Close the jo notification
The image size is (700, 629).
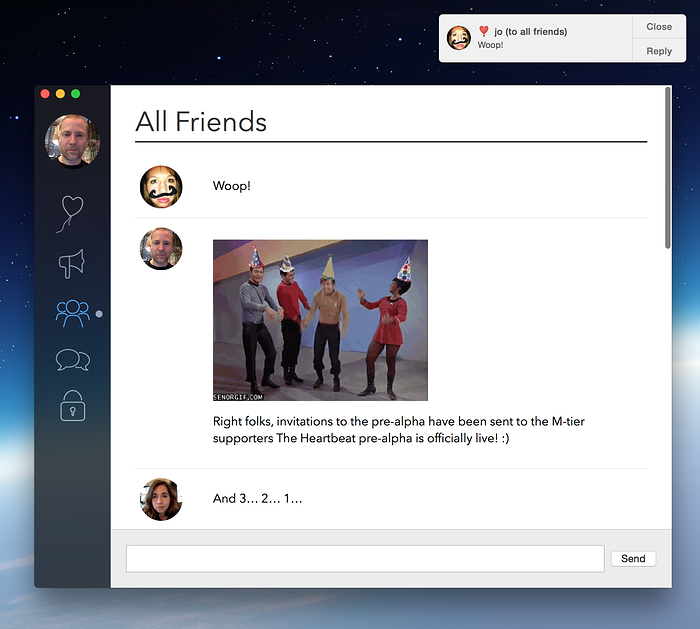(x=659, y=27)
